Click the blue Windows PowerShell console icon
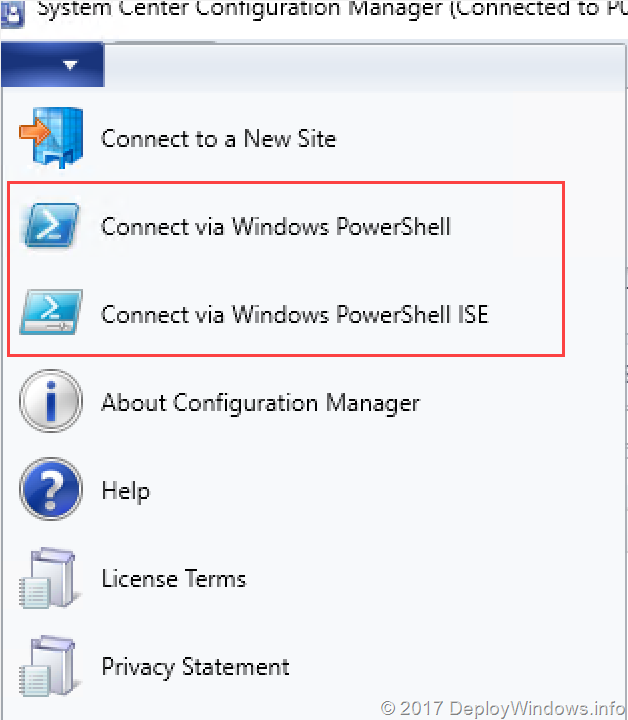The height and width of the screenshot is (720, 628). coord(50,226)
